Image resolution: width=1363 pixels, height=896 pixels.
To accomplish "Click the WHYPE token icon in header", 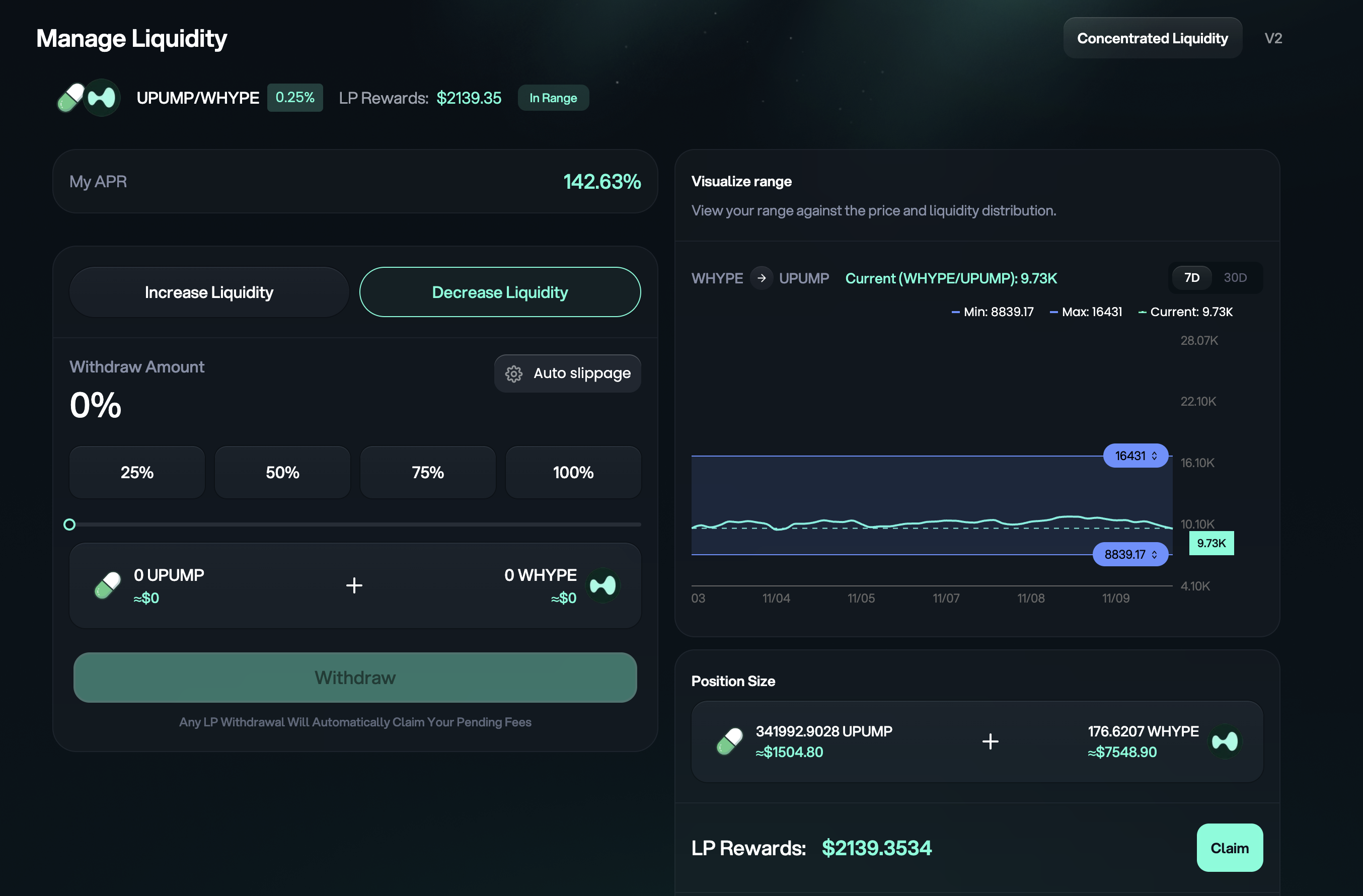I will 103,97.
